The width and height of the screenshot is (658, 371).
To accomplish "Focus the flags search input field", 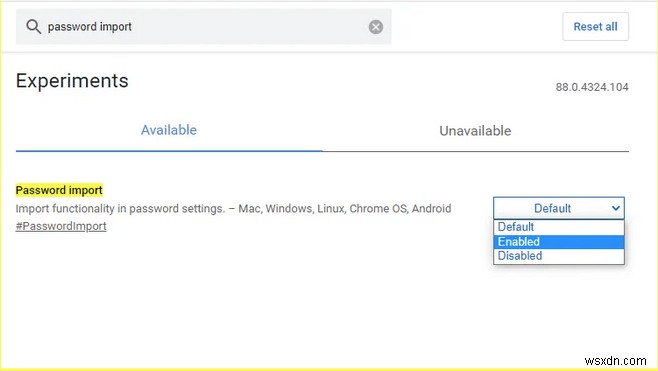I will [204, 27].
